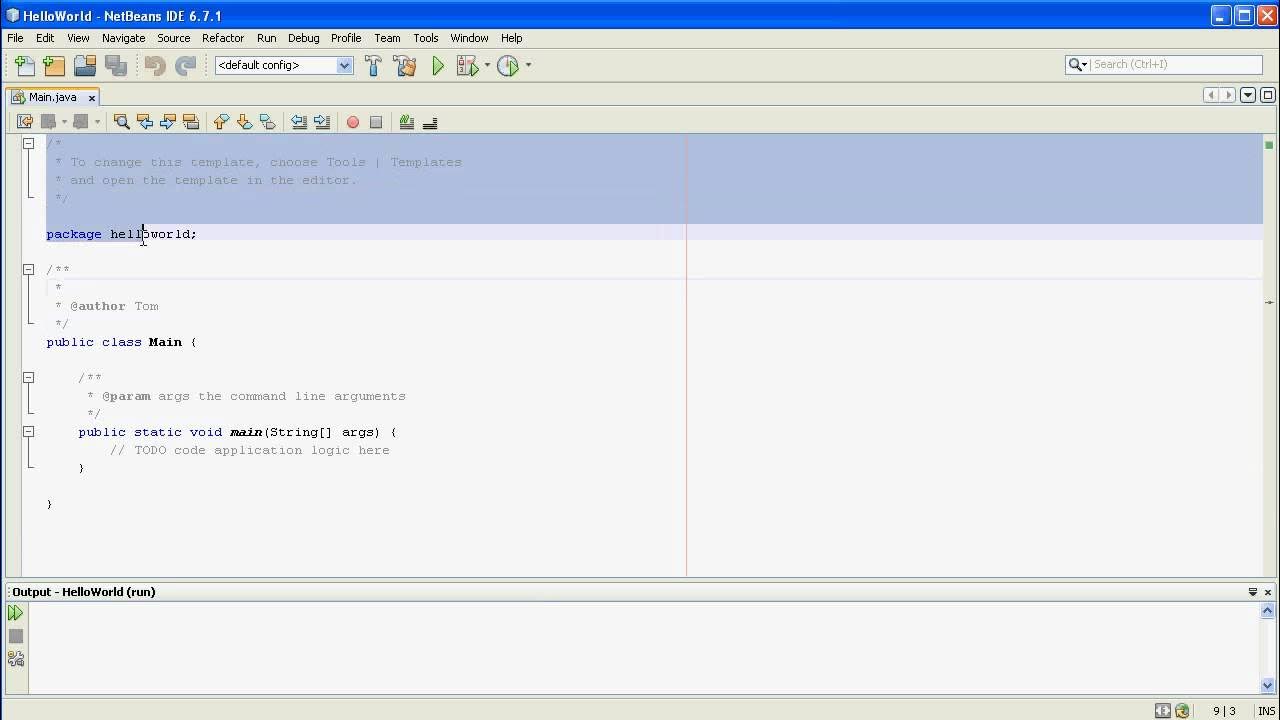Uncomment selected lines icon
This screenshot has height=720, width=1280.
pos(430,122)
